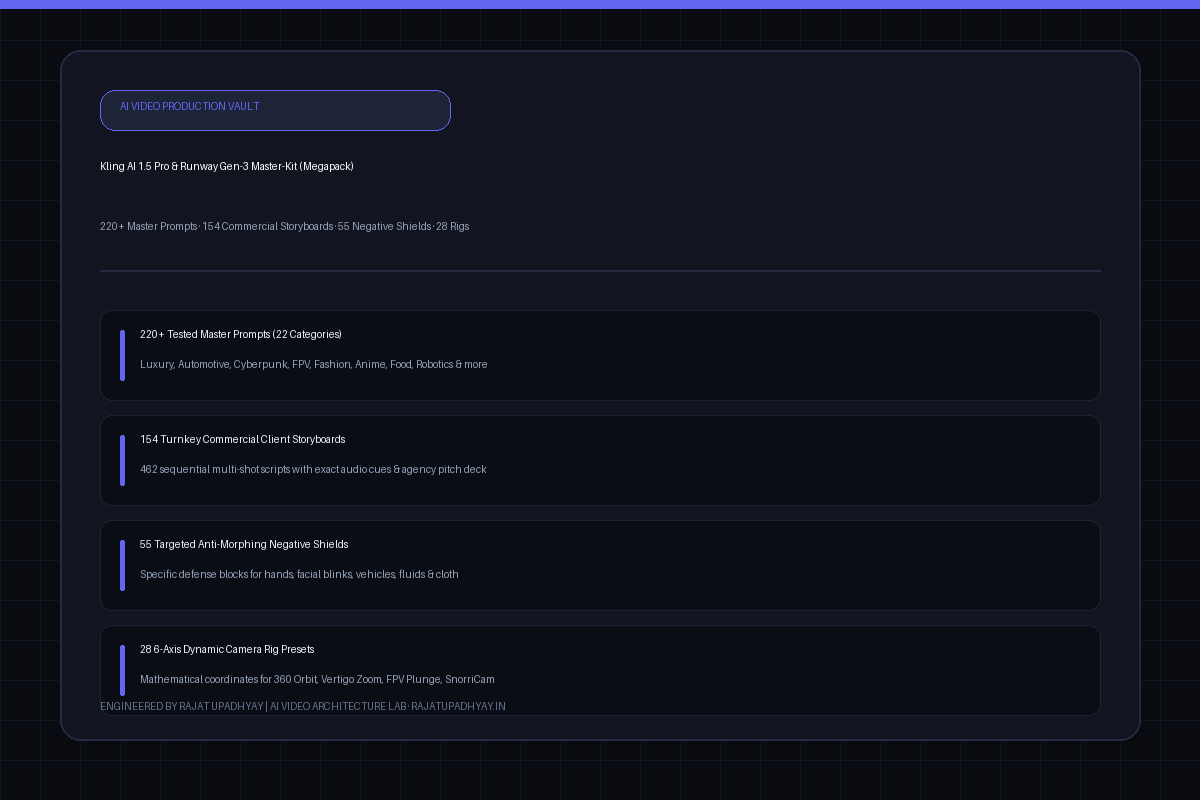Click "220+ Tested Master Prompts (22 Categories)" heading
This screenshot has height=800, width=1200.
tap(241, 334)
